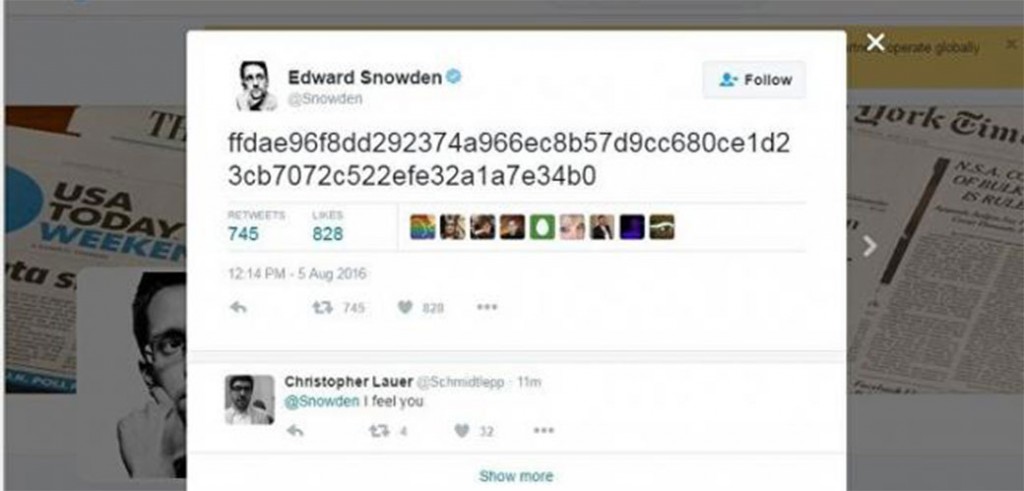1024x491 pixels.
Task: View the 828 likes list
Action: (x=327, y=233)
